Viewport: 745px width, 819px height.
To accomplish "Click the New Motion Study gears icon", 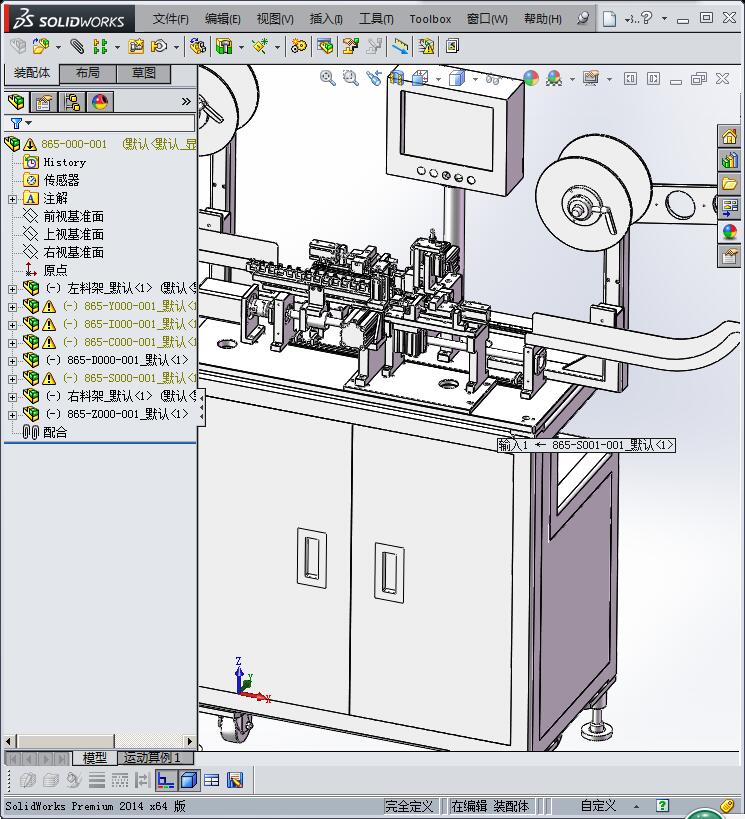I will (299, 46).
